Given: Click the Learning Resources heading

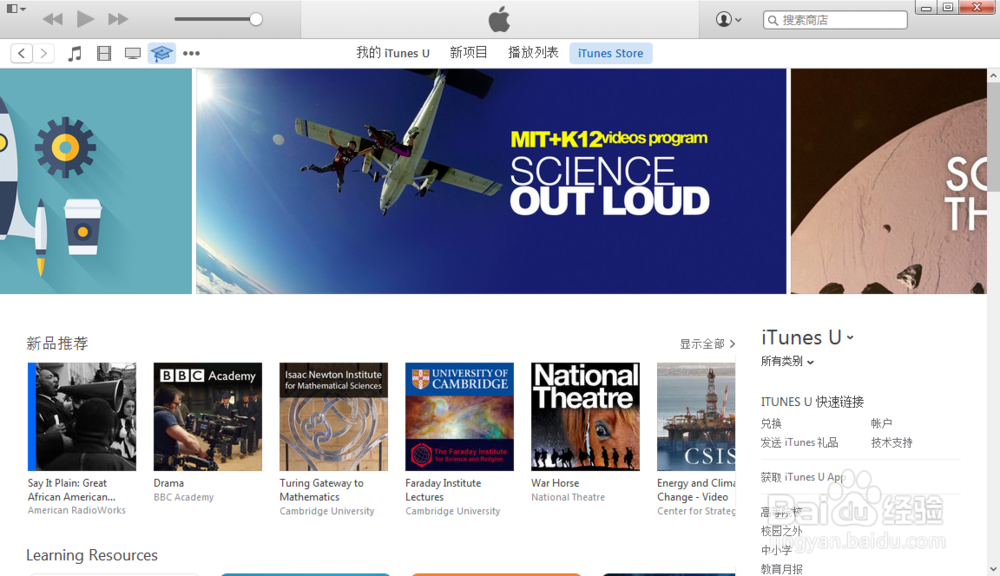Looking at the screenshot, I should pyautogui.click(x=92, y=555).
